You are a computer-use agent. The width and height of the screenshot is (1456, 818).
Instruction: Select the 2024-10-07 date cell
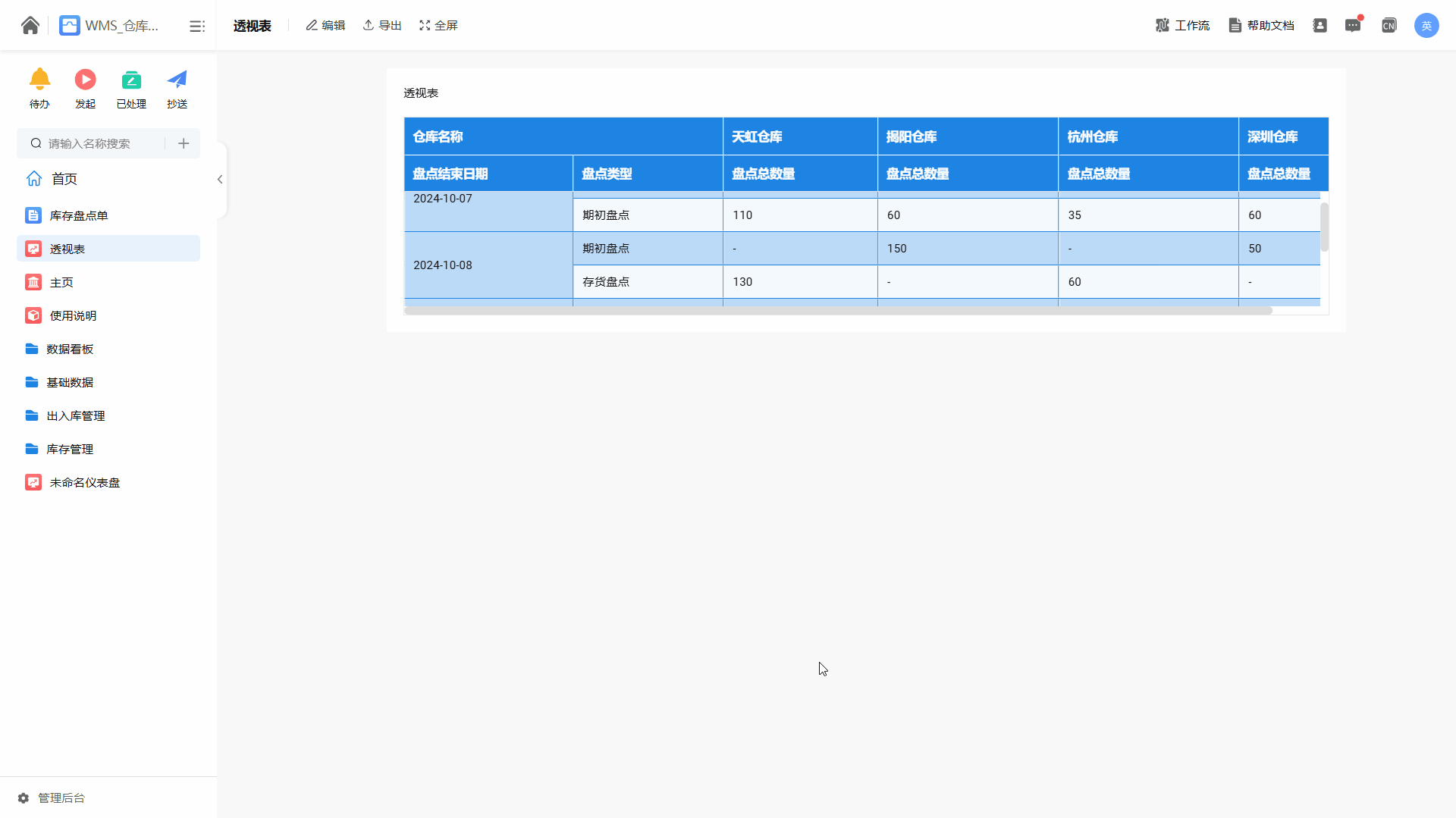pos(488,211)
